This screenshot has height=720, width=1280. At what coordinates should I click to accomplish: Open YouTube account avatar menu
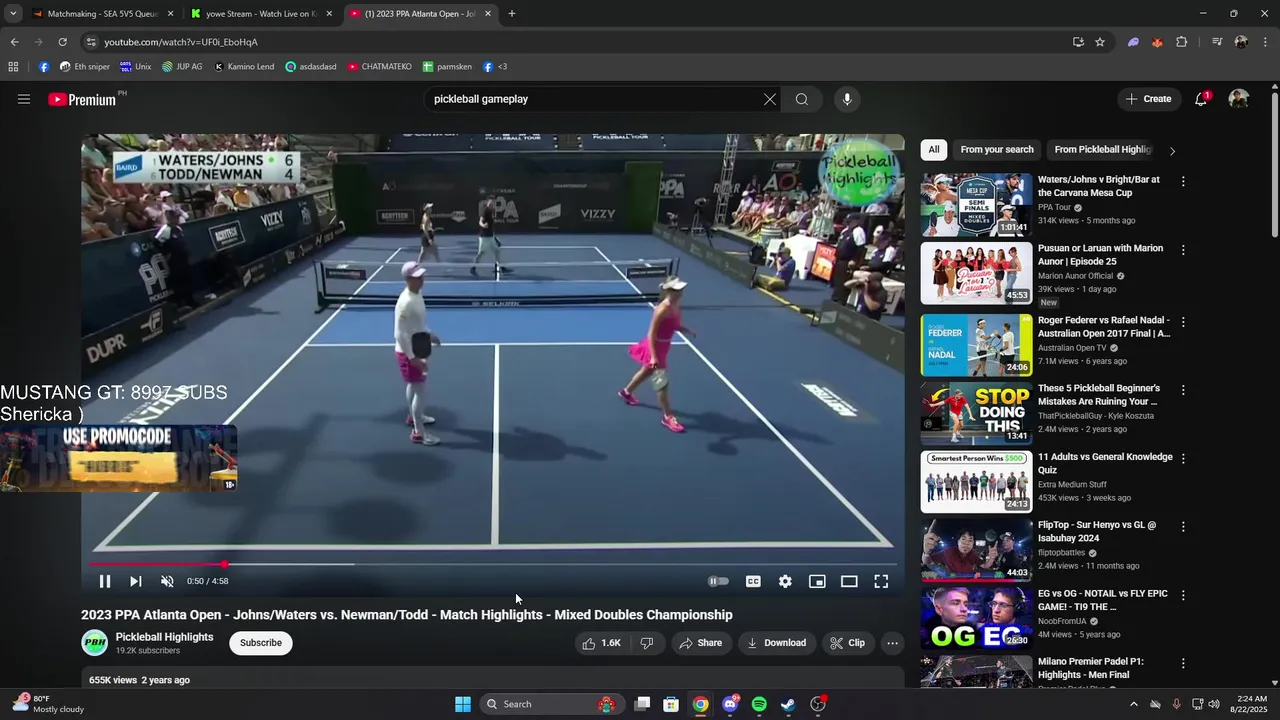[1239, 99]
